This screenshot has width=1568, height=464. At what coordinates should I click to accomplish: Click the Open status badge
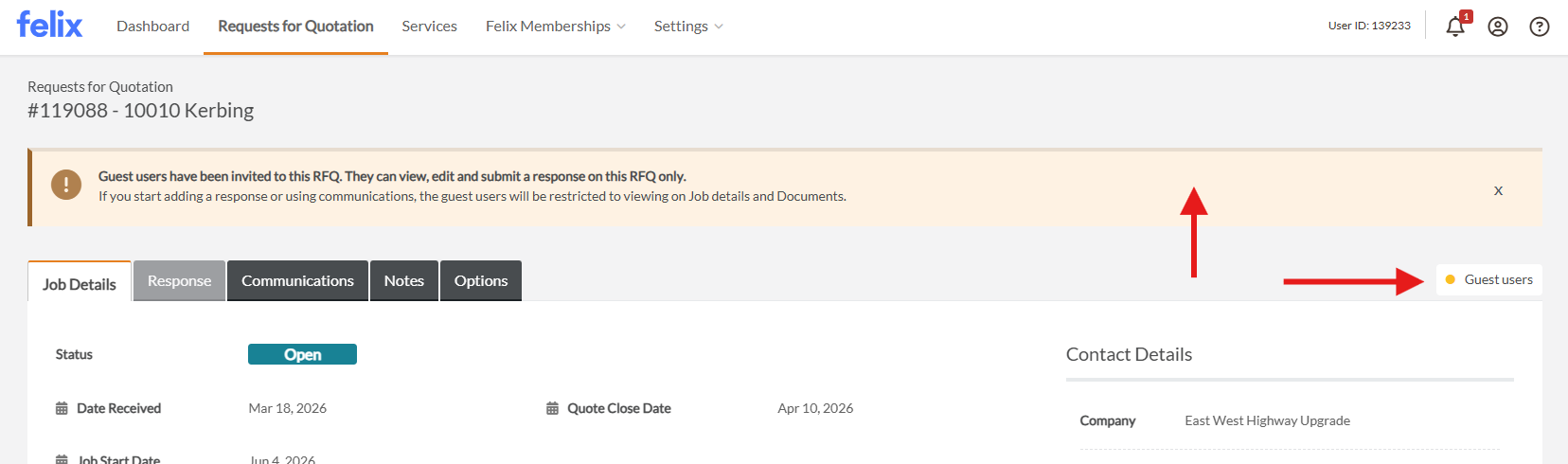click(x=302, y=354)
